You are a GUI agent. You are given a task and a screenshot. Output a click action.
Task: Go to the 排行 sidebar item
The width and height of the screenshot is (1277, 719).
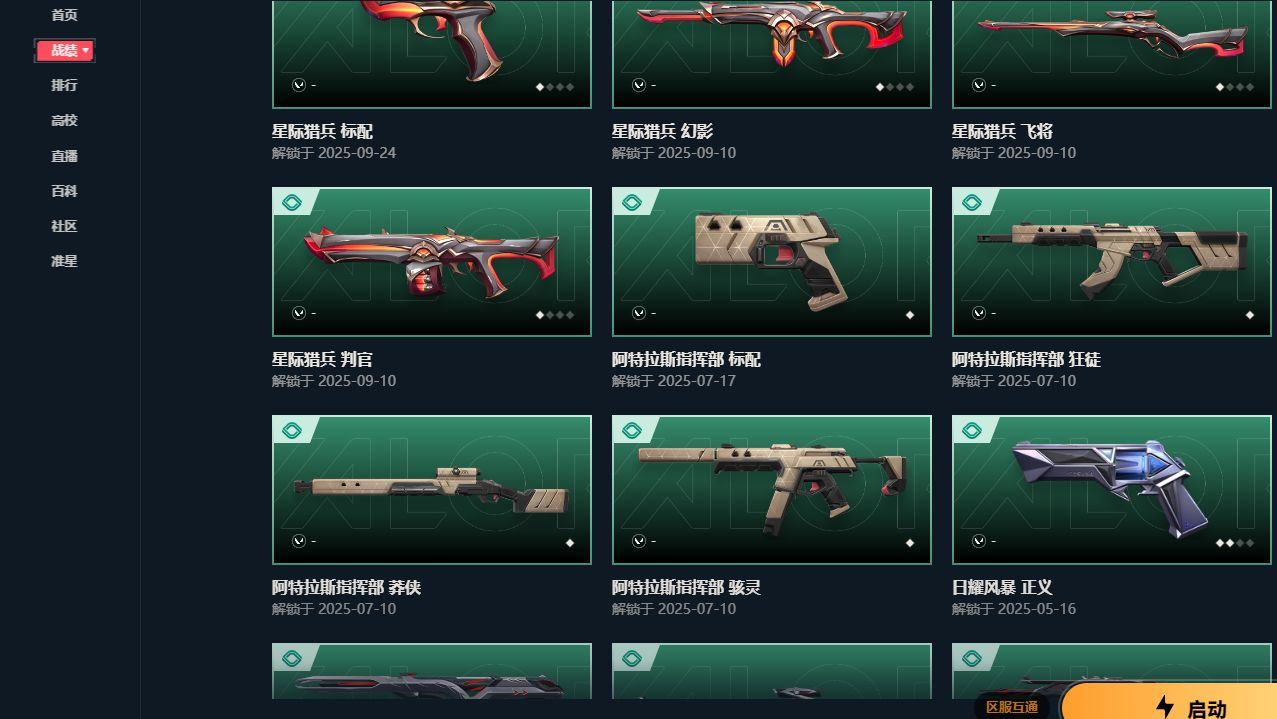(x=64, y=85)
